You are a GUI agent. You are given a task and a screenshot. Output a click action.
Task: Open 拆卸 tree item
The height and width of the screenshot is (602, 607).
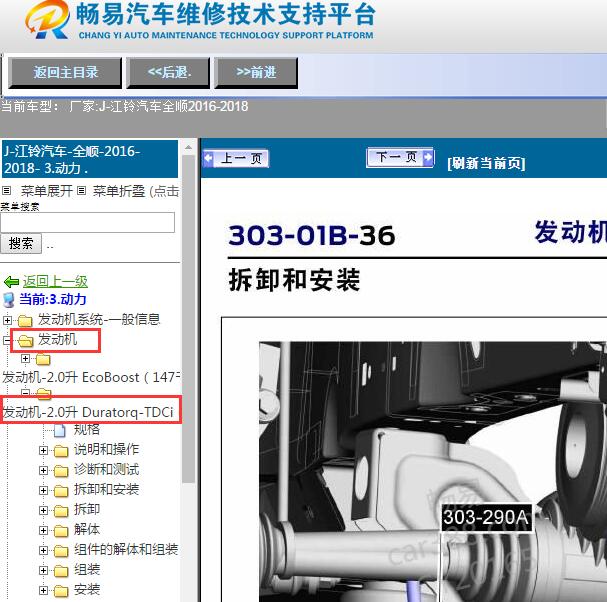(x=87, y=509)
